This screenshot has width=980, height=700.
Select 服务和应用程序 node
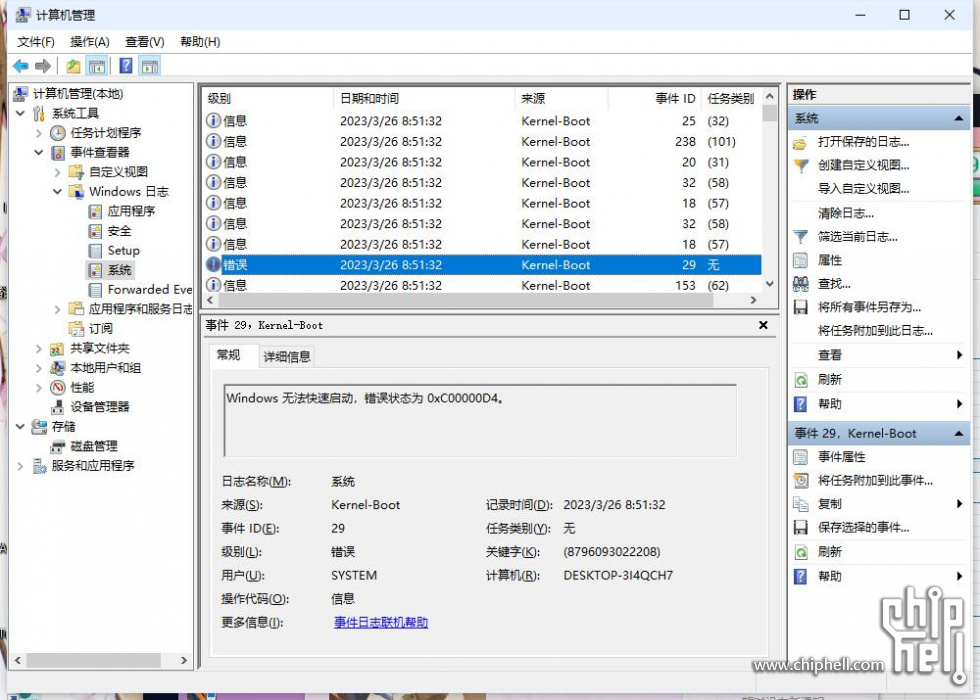click(x=92, y=465)
